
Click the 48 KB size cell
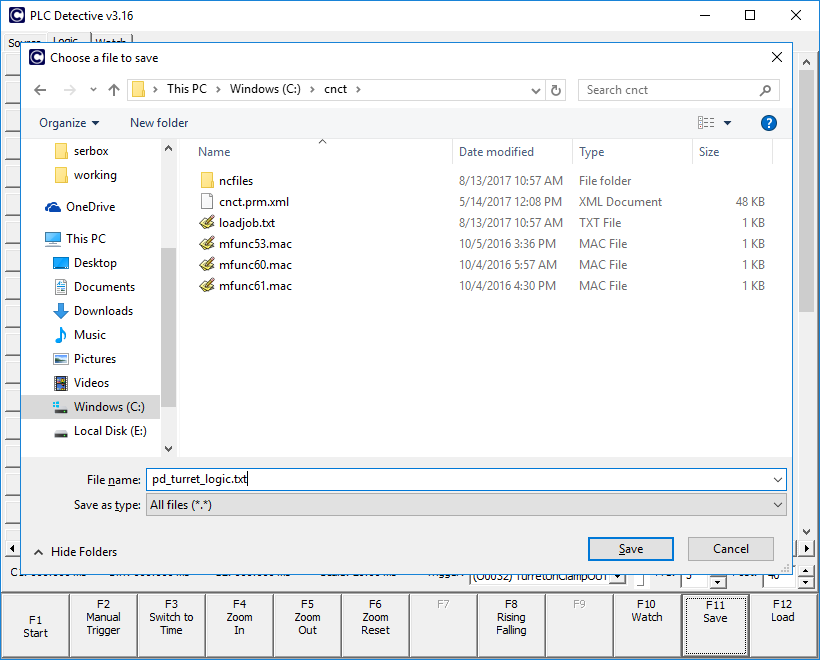(x=750, y=202)
